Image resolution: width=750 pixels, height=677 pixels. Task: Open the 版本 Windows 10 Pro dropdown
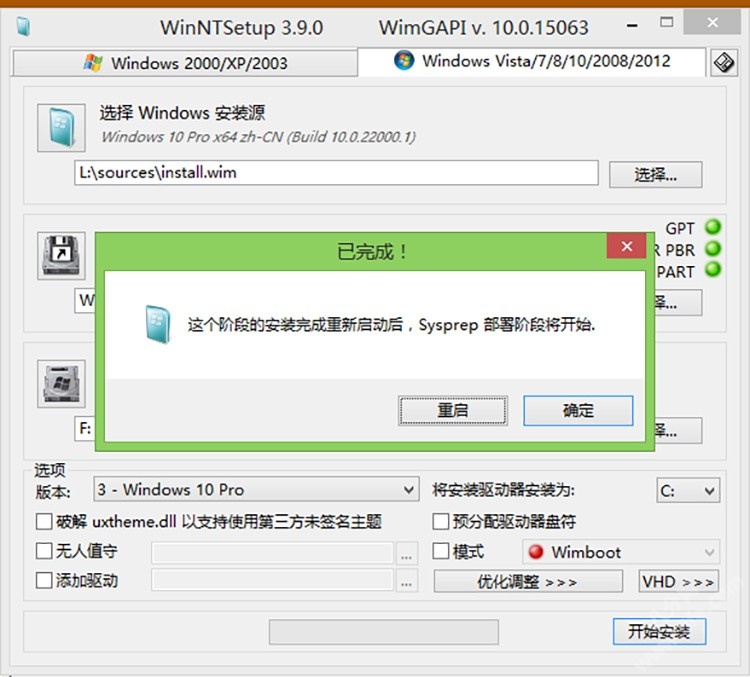click(256, 489)
